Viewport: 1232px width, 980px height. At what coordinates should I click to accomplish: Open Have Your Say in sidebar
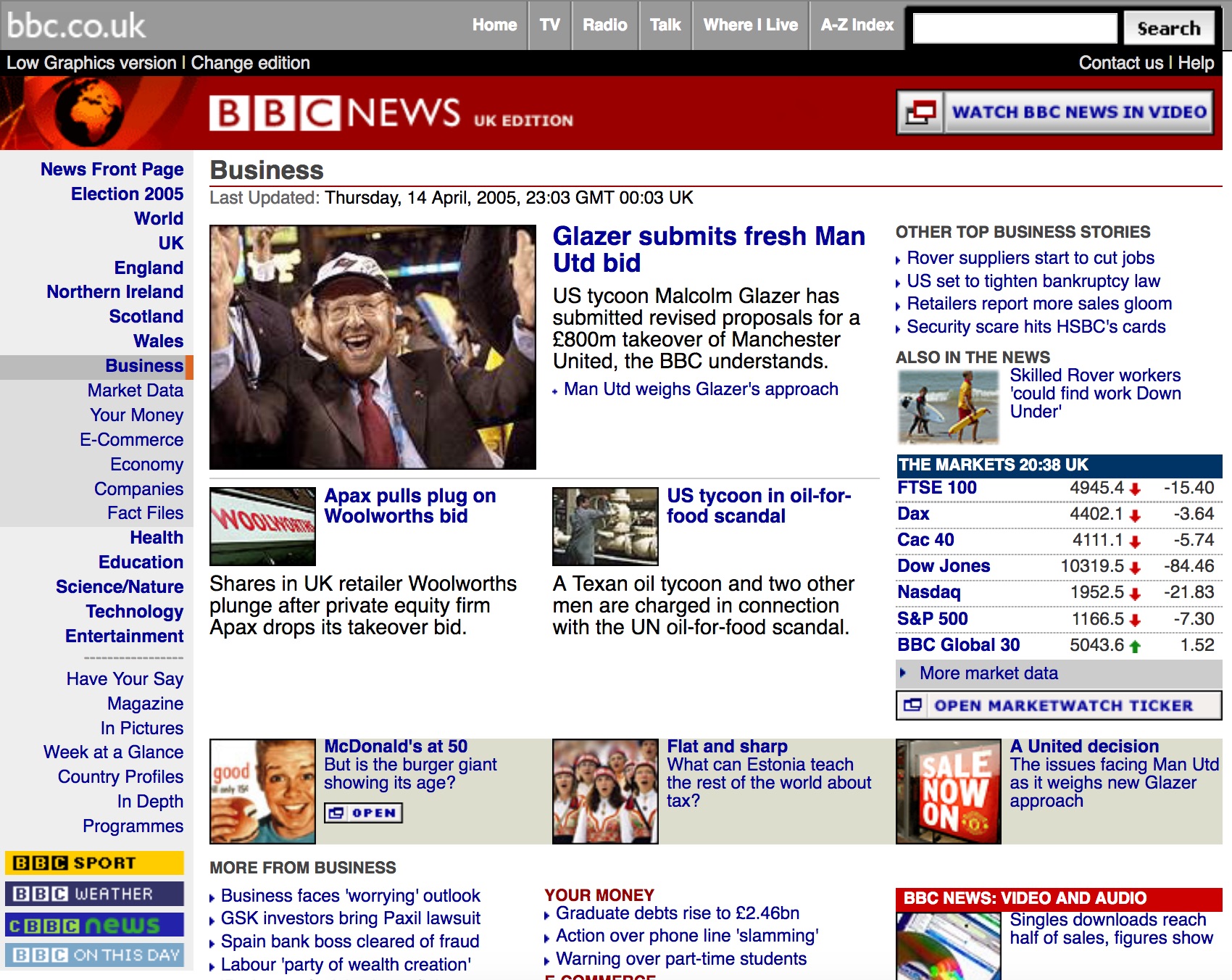point(125,678)
